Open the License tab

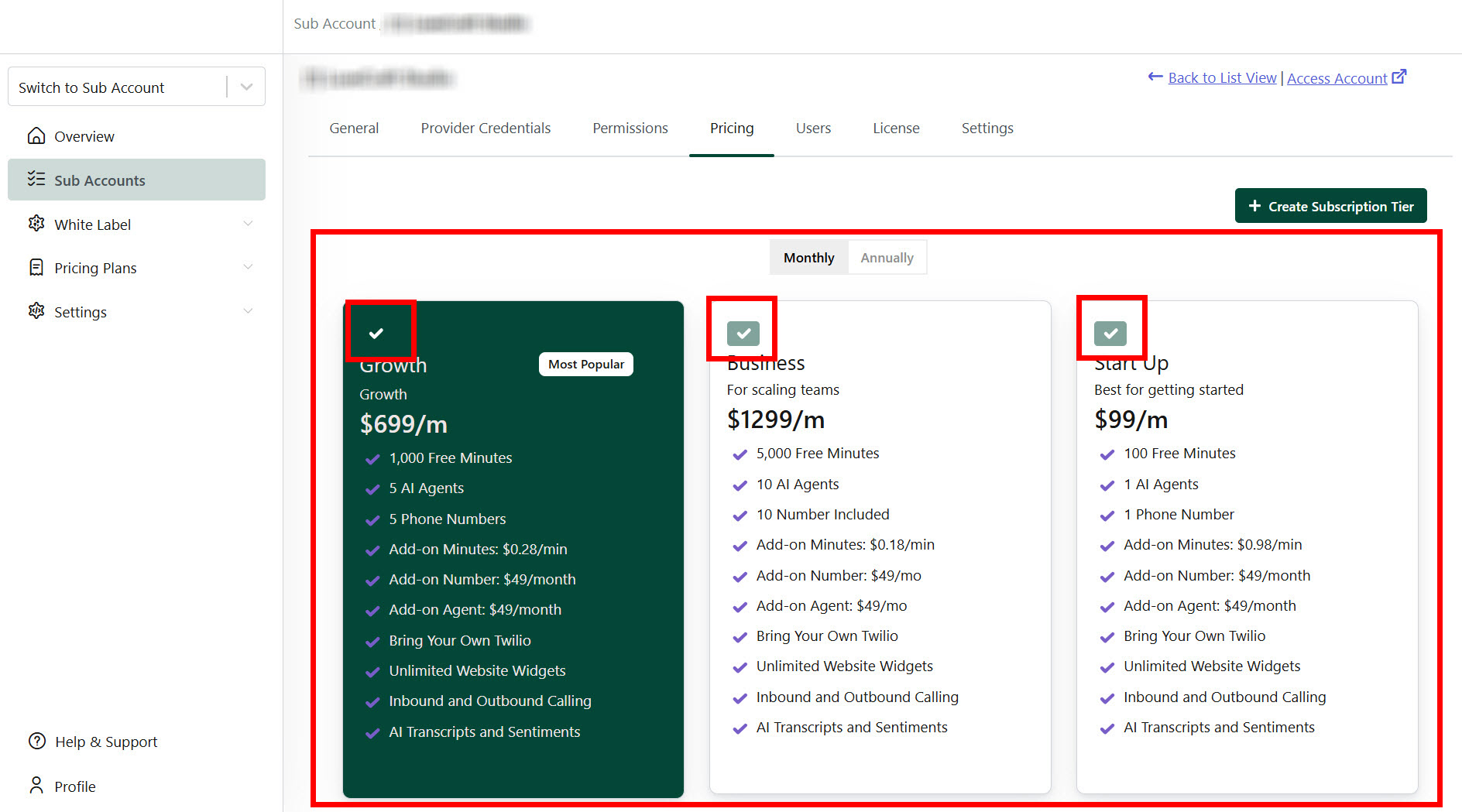point(896,128)
